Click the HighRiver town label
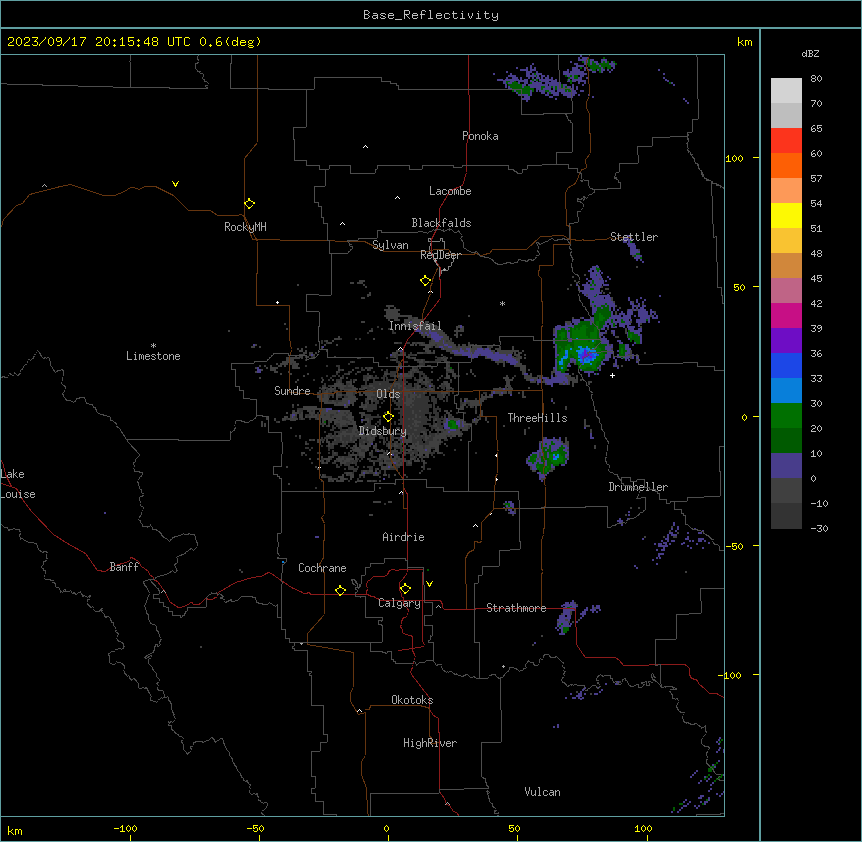Screen dimensions: 862x842 tap(430, 743)
